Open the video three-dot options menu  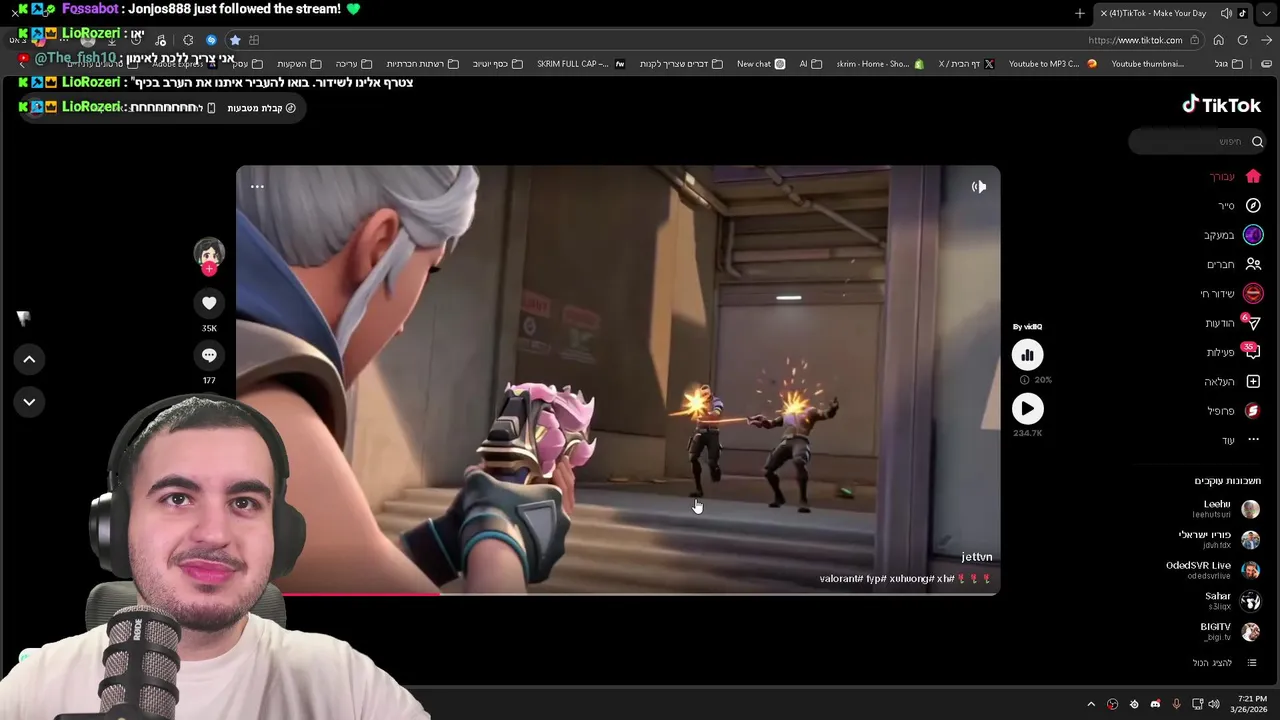(257, 187)
